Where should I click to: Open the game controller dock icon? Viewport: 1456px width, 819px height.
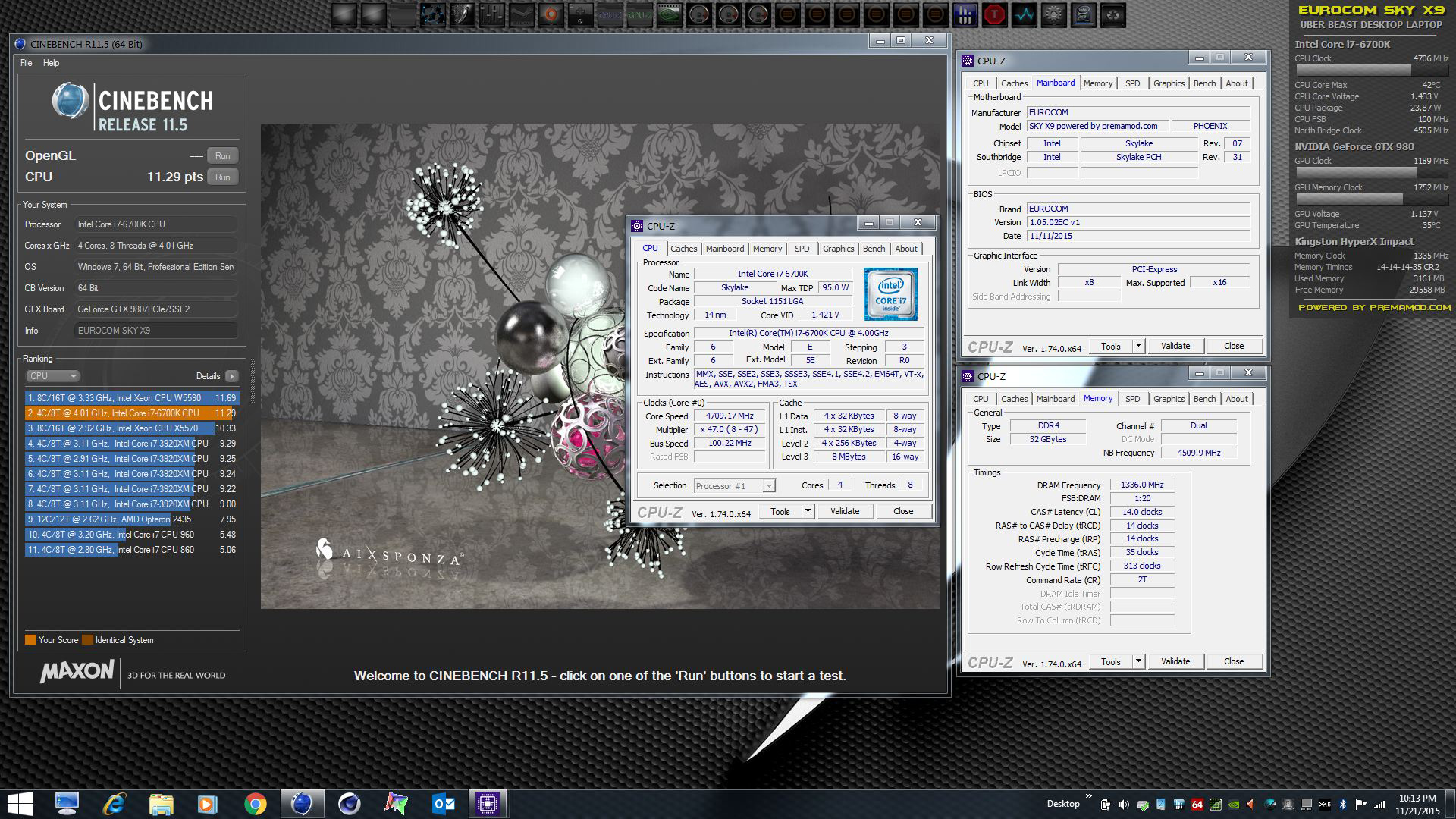pos(581,14)
